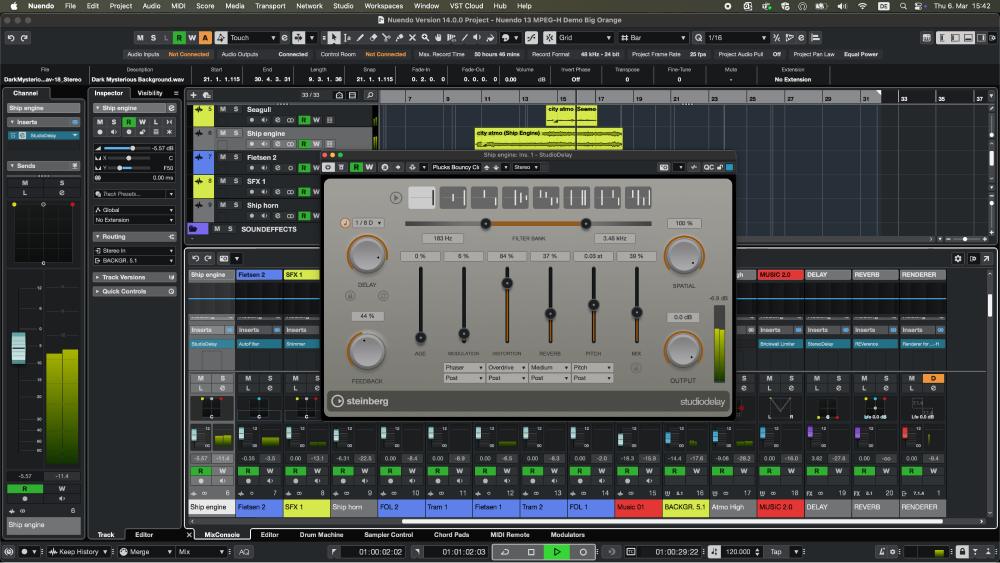Click the transport Play button
This screenshot has width=1000, height=563.
[557, 552]
